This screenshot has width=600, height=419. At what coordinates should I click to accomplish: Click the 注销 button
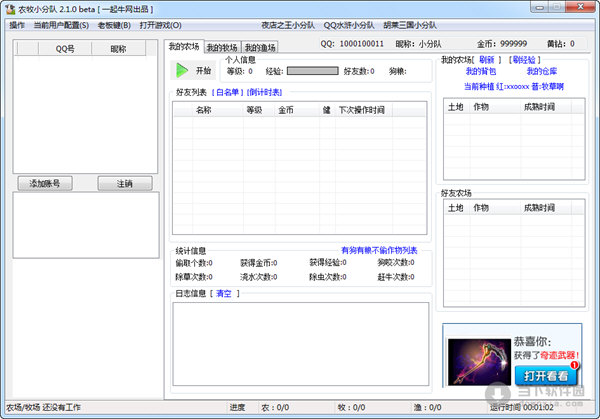coord(124,183)
